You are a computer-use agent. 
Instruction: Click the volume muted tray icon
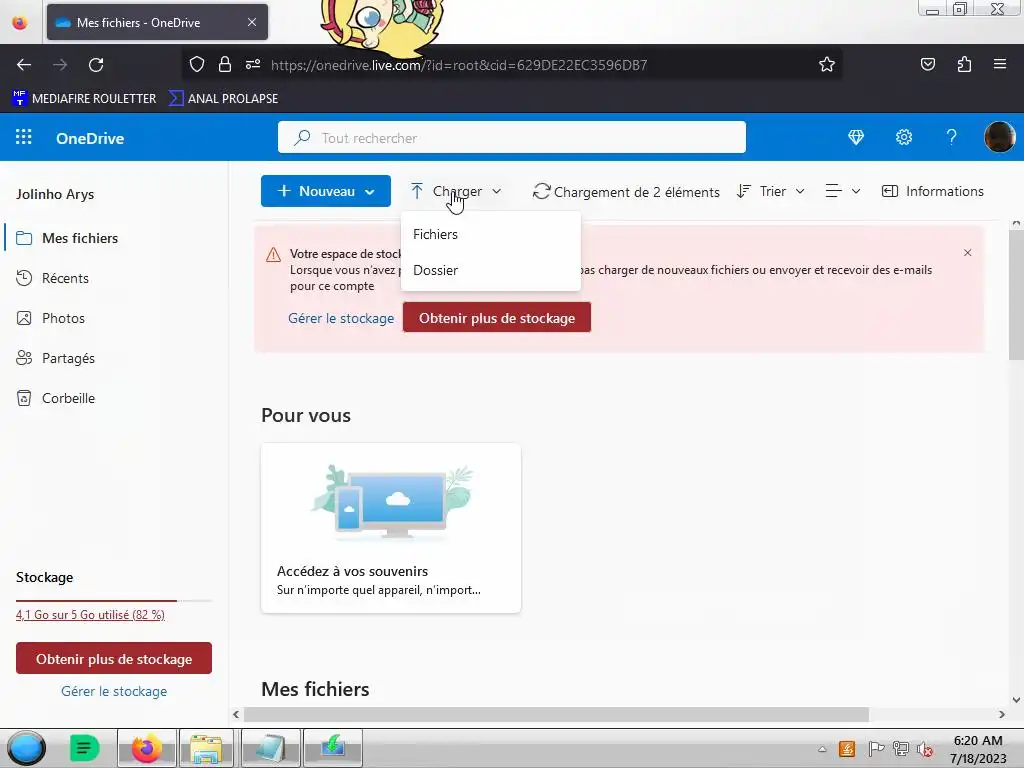(x=925, y=749)
